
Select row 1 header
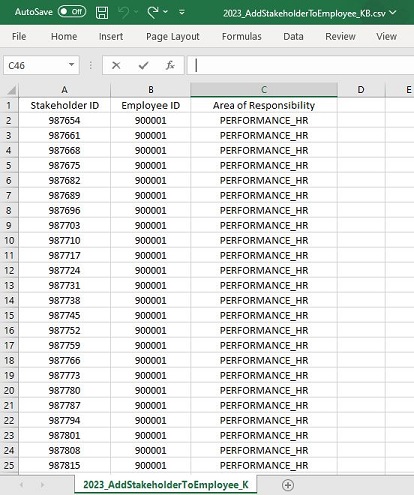(9, 105)
